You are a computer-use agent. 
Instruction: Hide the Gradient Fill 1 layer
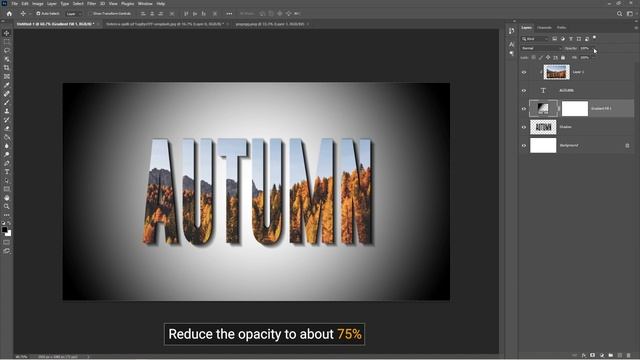coord(524,109)
